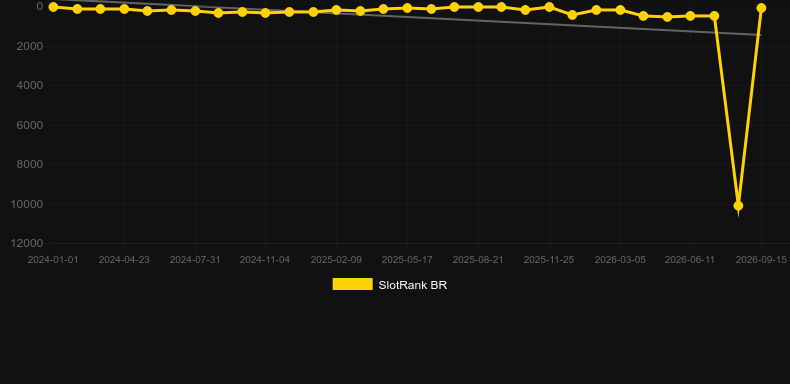Click the x-axis label 2024-07-31
The width and height of the screenshot is (790, 384).
(x=195, y=260)
